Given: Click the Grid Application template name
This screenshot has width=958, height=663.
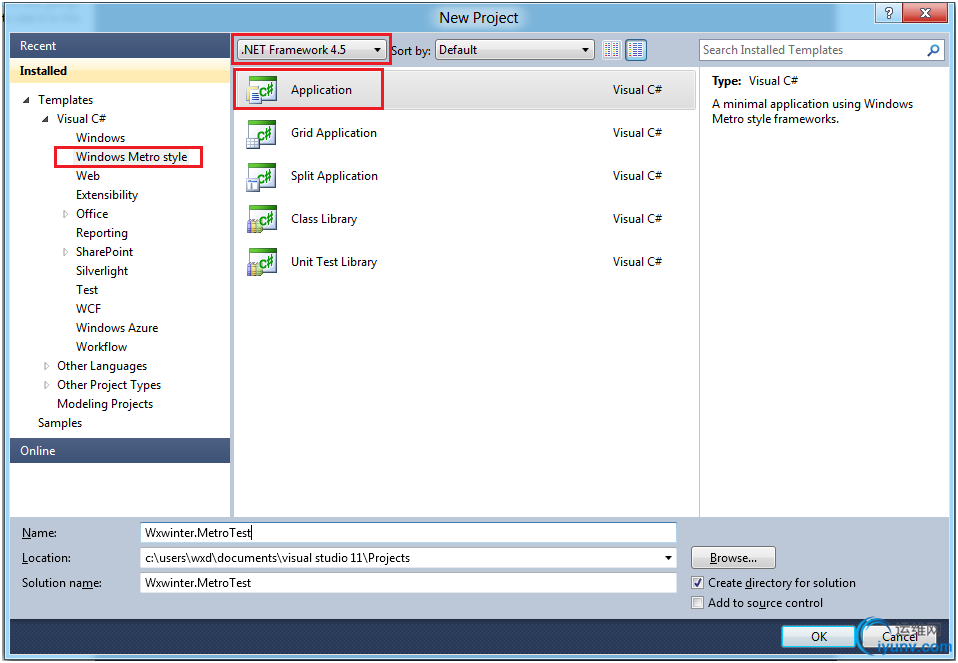Looking at the screenshot, I should coord(334,133).
